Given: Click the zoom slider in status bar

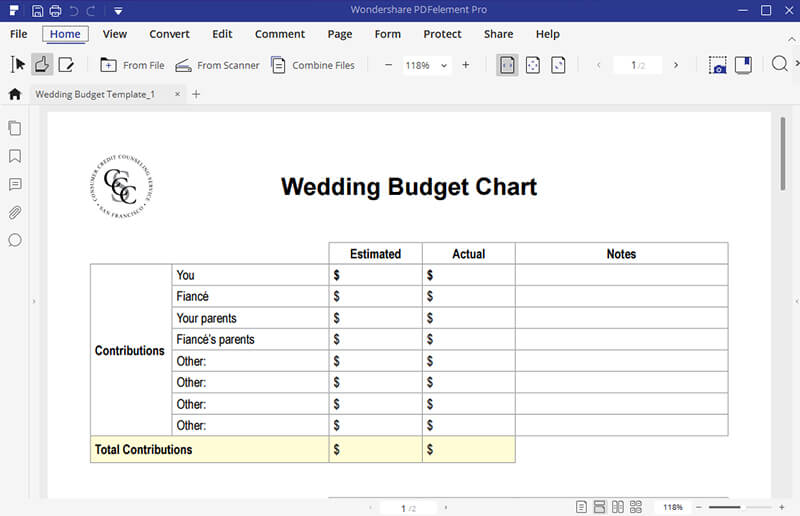Looking at the screenshot, I should [738, 508].
